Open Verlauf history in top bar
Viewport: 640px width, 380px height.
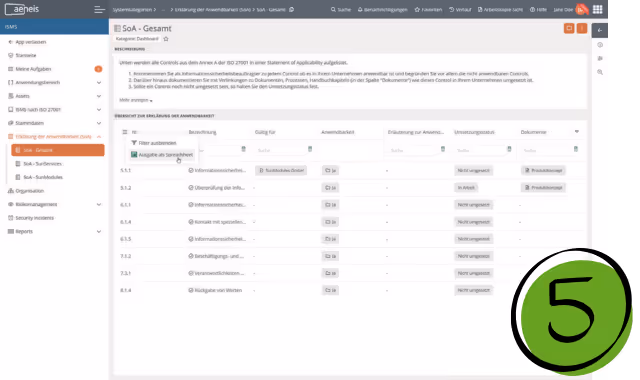(x=460, y=9)
